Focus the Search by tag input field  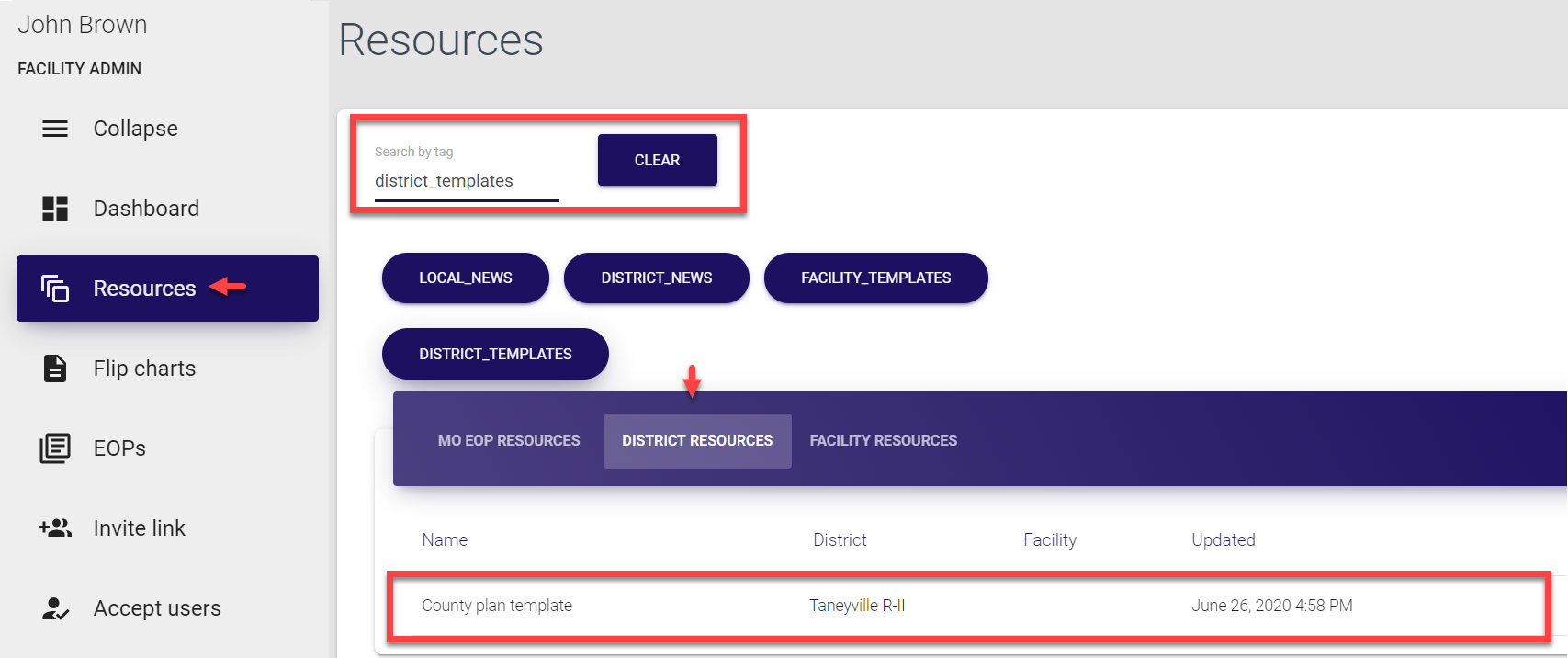pyautogui.click(x=466, y=181)
